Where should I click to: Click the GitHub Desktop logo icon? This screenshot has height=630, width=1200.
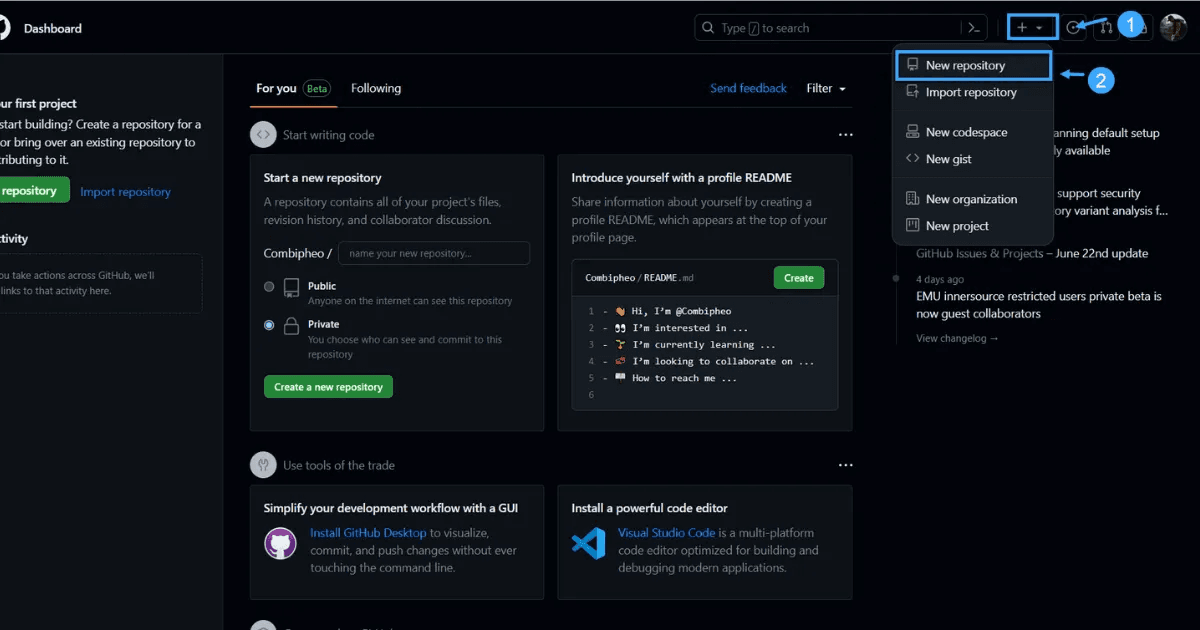click(x=280, y=544)
